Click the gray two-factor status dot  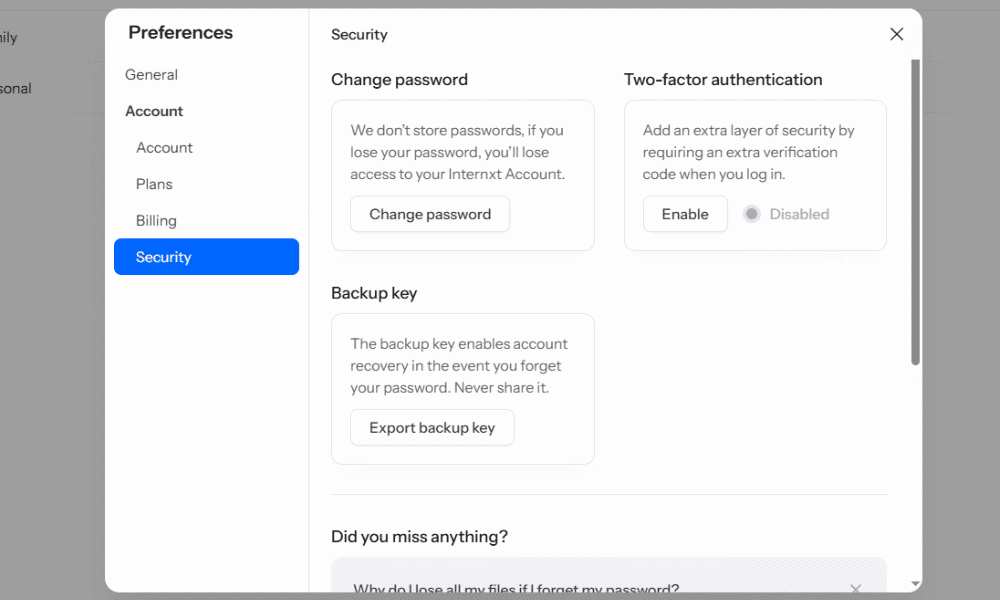tap(752, 214)
